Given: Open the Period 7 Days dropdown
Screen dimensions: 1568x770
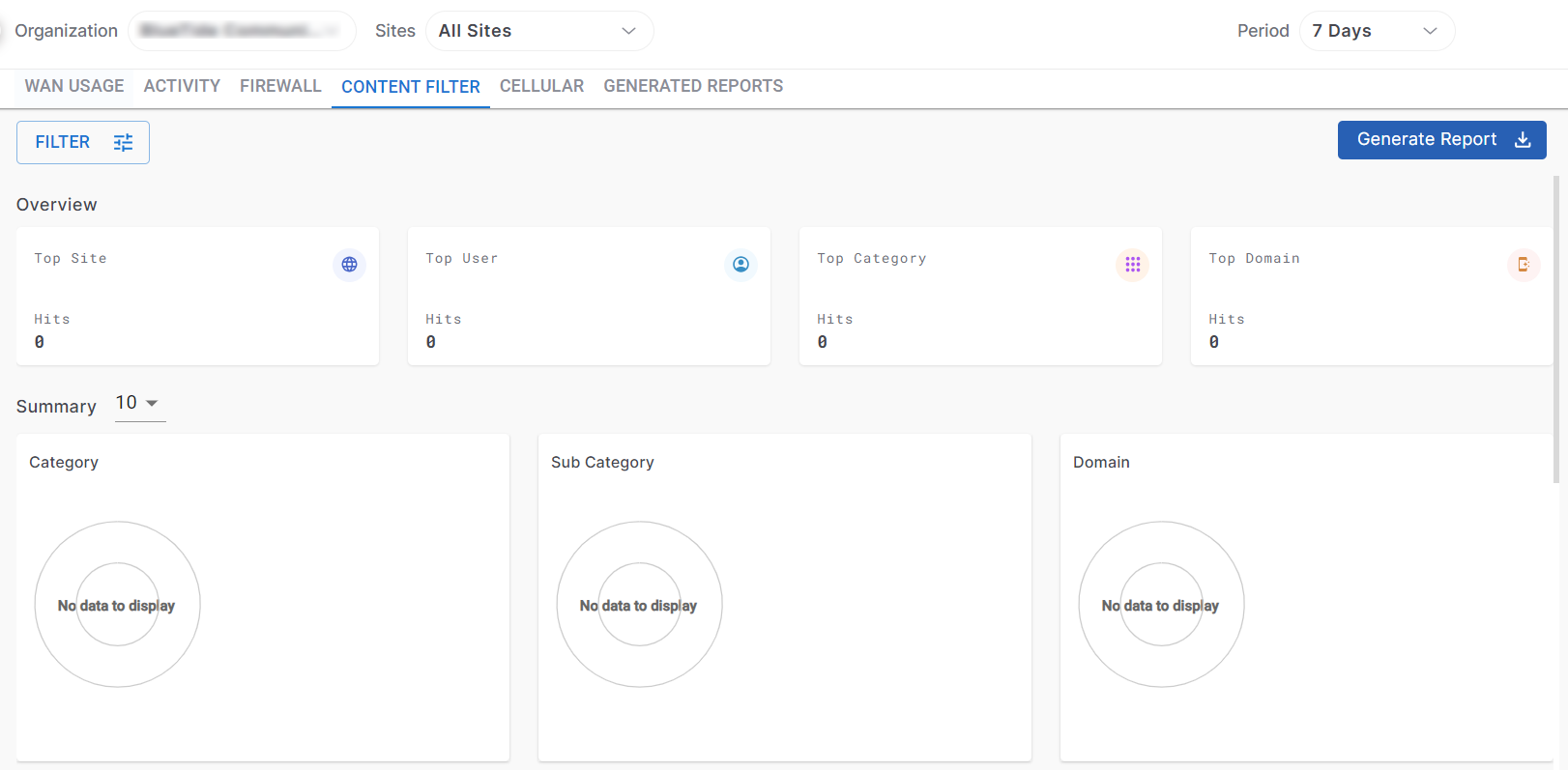Looking at the screenshot, I should coord(1376,31).
